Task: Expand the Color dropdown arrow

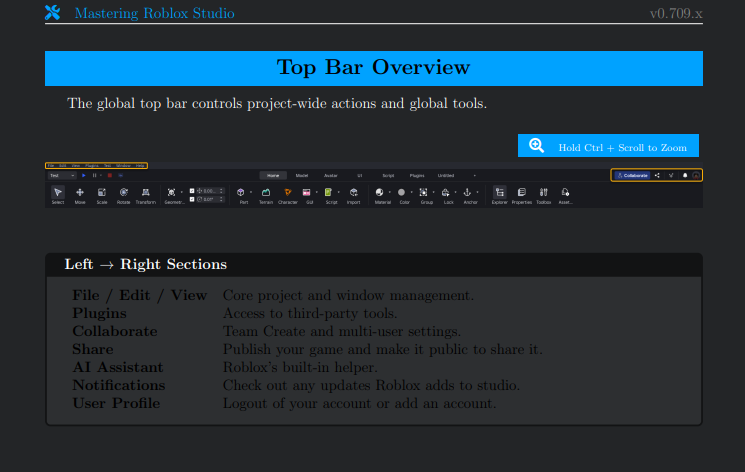Action: [411, 192]
